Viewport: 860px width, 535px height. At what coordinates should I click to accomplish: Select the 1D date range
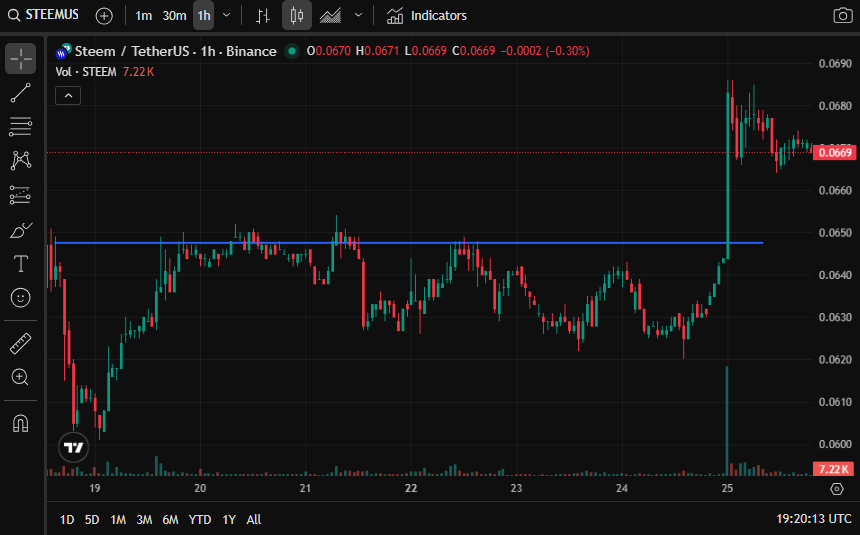(x=67, y=520)
